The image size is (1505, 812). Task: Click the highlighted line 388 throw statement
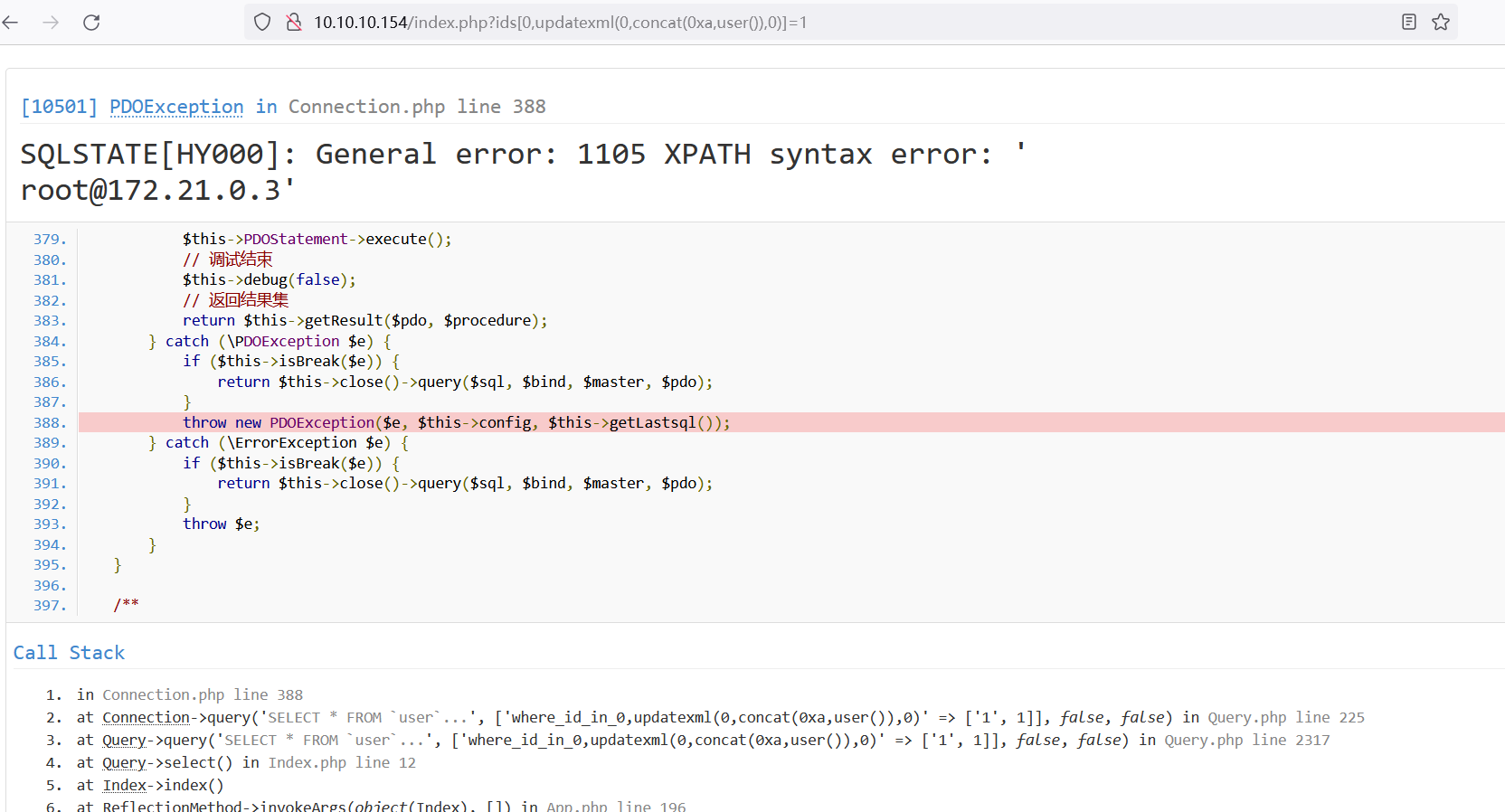pyautogui.click(x=457, y=422)
